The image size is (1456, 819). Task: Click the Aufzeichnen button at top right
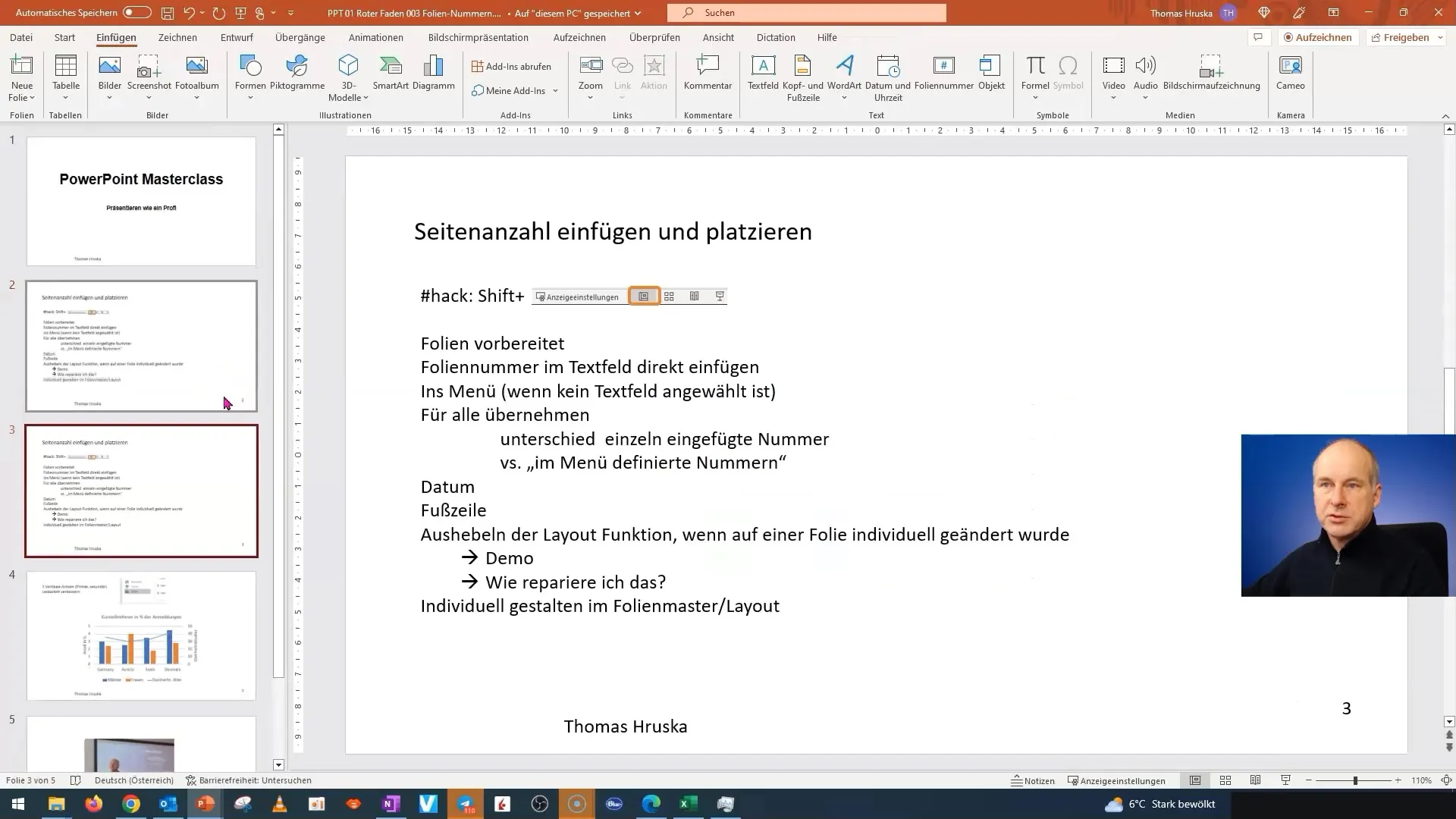pos(1318,37)
